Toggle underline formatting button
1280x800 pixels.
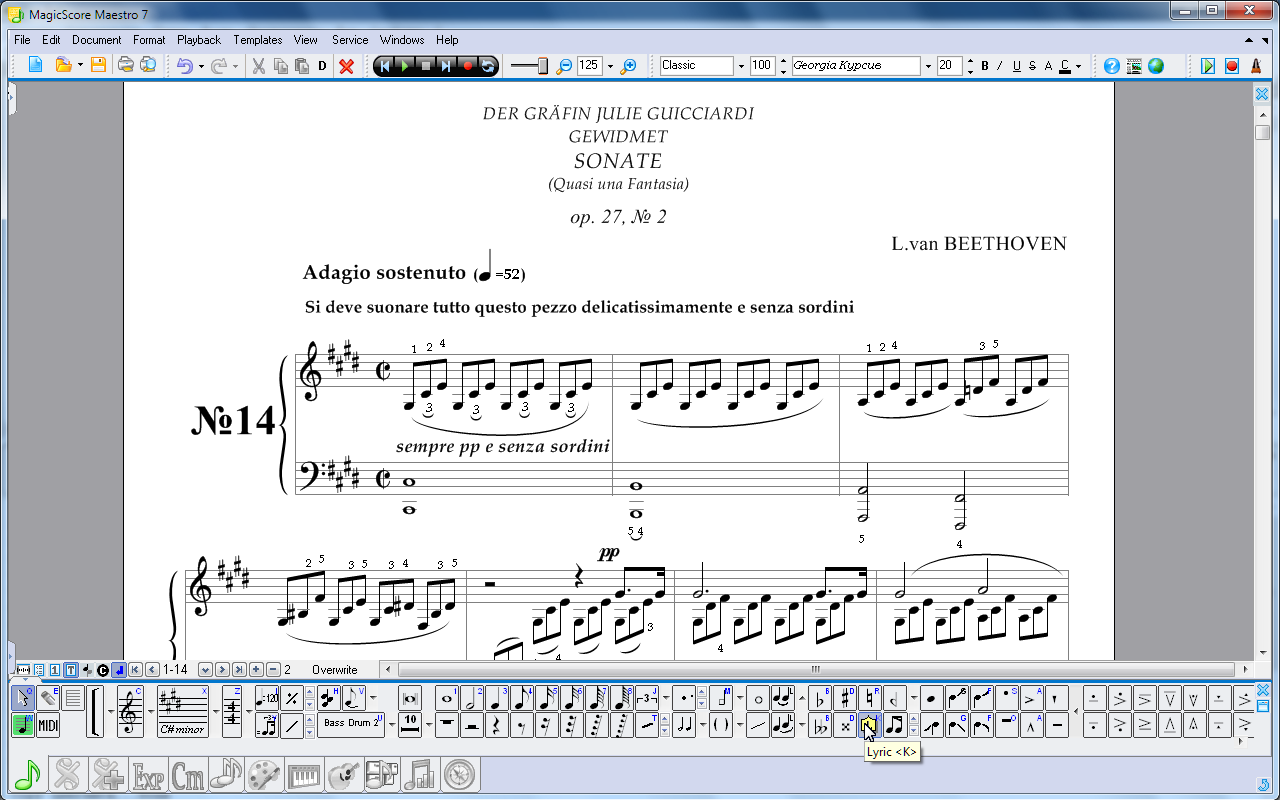(1017, 66)
